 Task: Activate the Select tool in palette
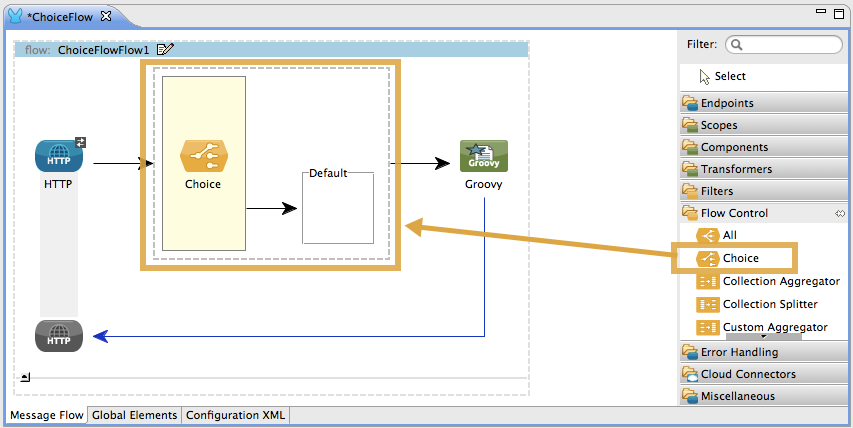(730, 76)
